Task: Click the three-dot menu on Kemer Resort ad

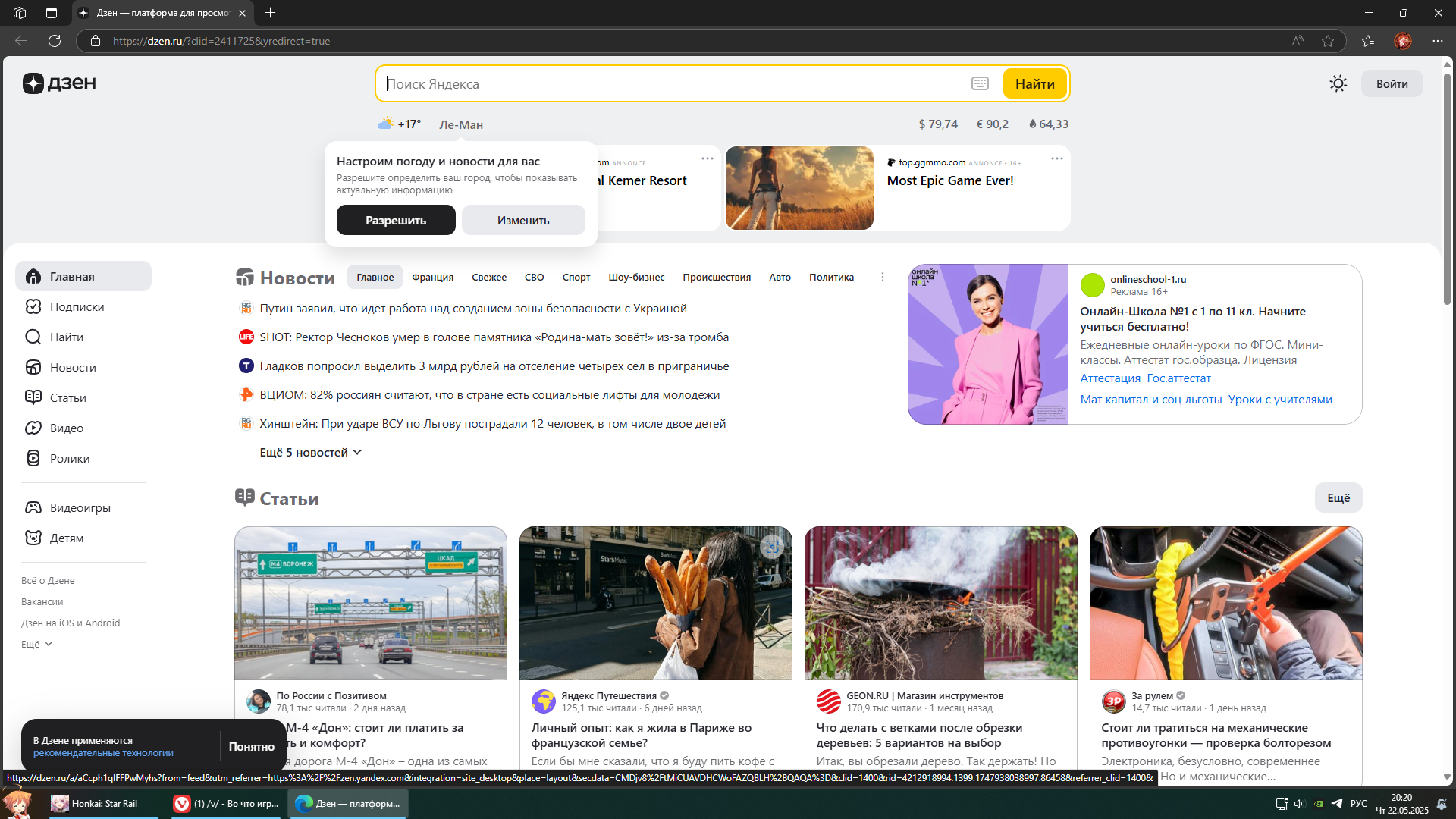Action: pyautogui.click(x=708, y=158)
